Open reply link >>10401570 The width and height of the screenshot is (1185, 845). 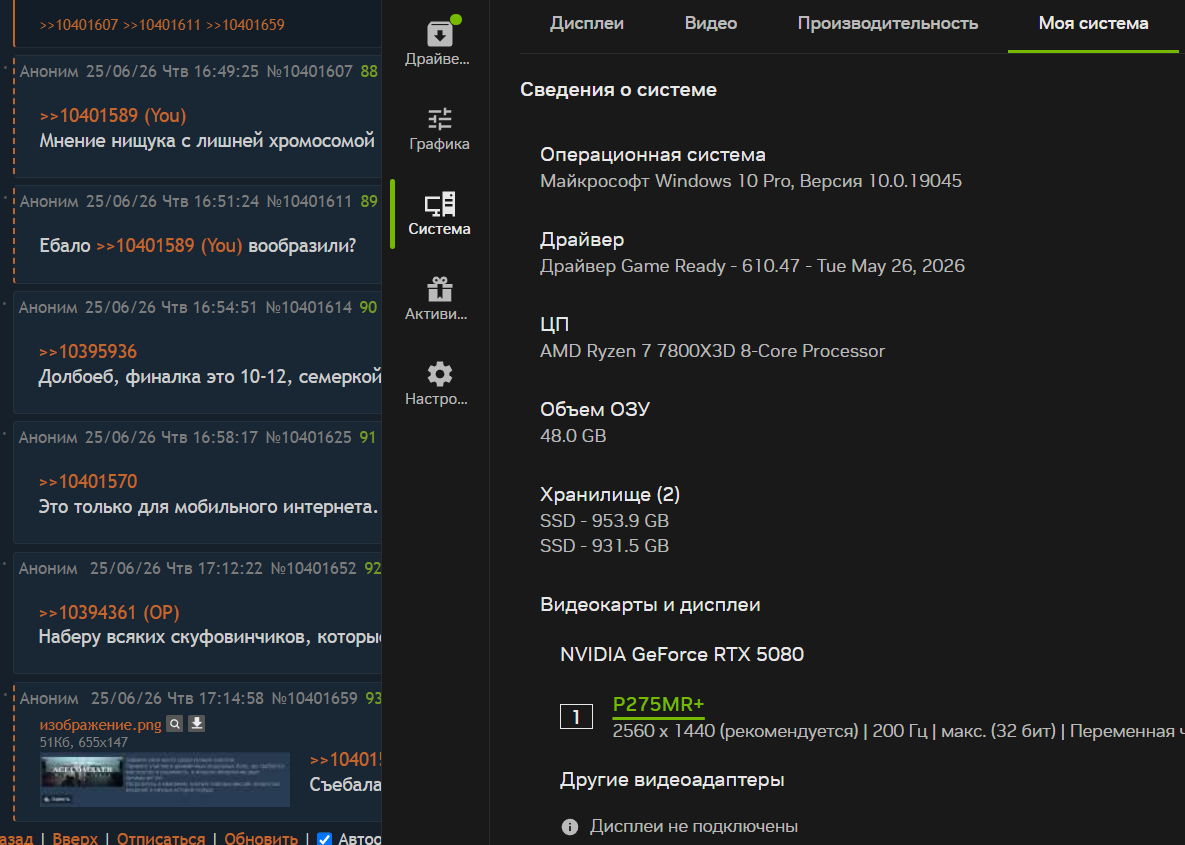(88, 481)
